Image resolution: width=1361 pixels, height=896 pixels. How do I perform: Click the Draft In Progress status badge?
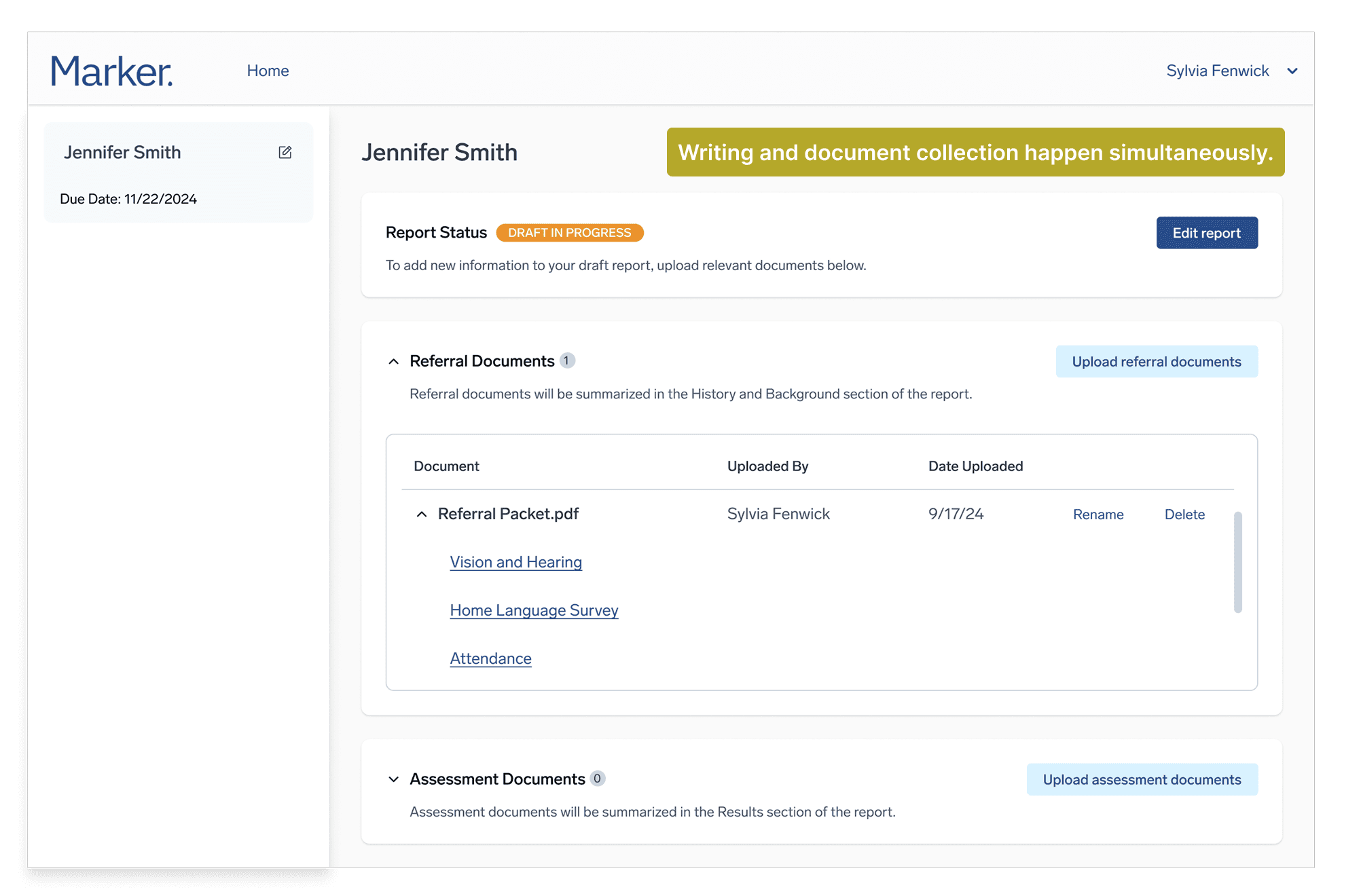click(x=569, y=233)
